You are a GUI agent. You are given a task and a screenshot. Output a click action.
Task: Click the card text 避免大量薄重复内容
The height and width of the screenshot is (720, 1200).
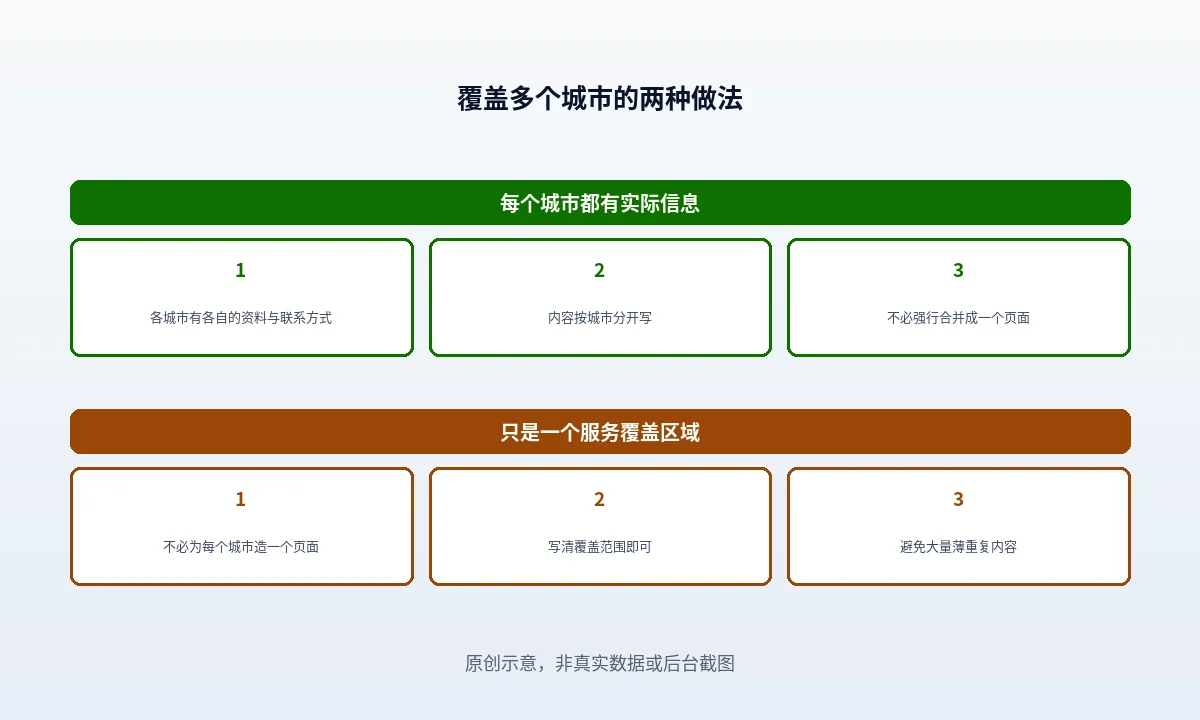pos(959,547)
